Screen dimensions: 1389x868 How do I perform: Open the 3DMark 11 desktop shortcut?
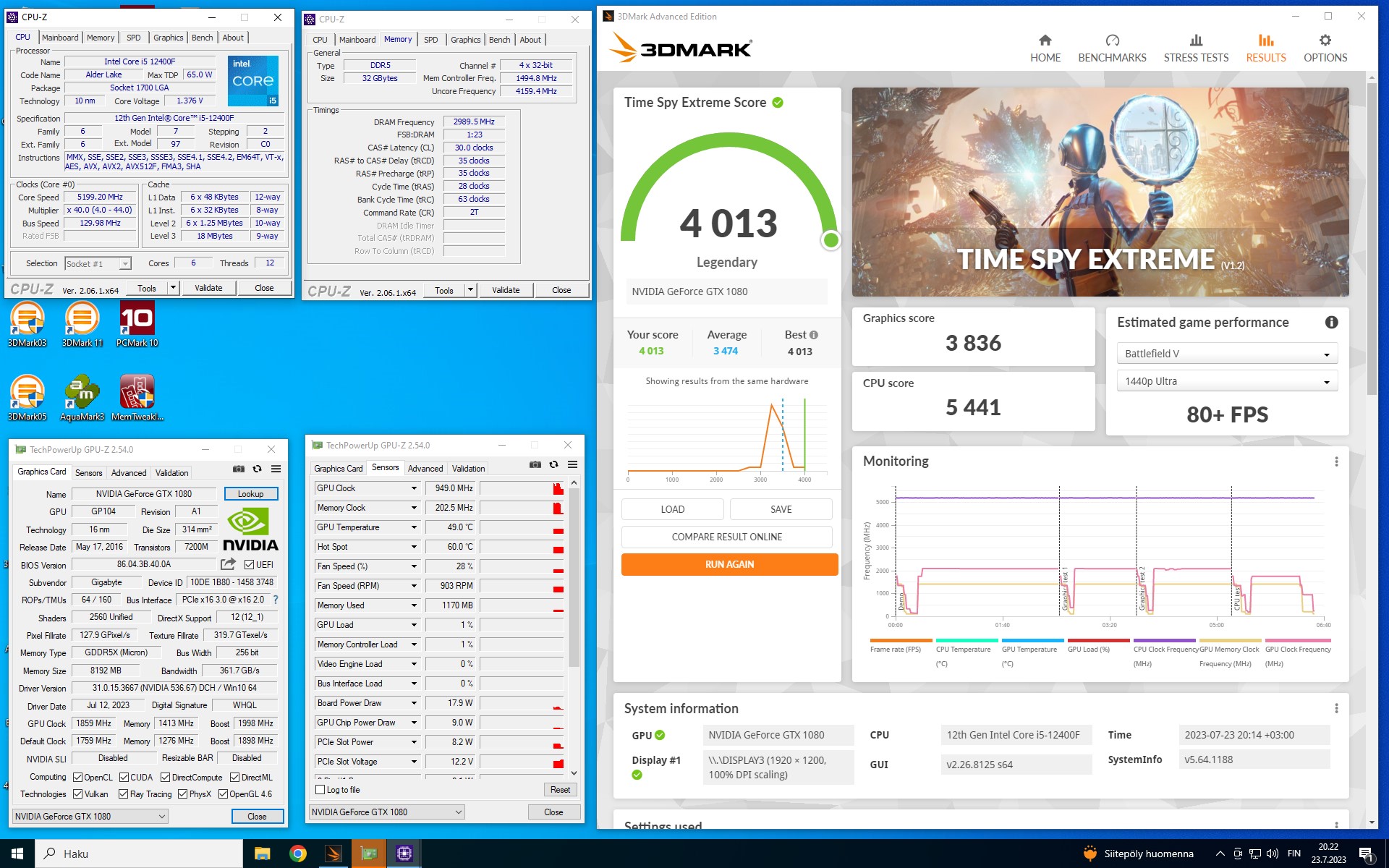[82, 324]
